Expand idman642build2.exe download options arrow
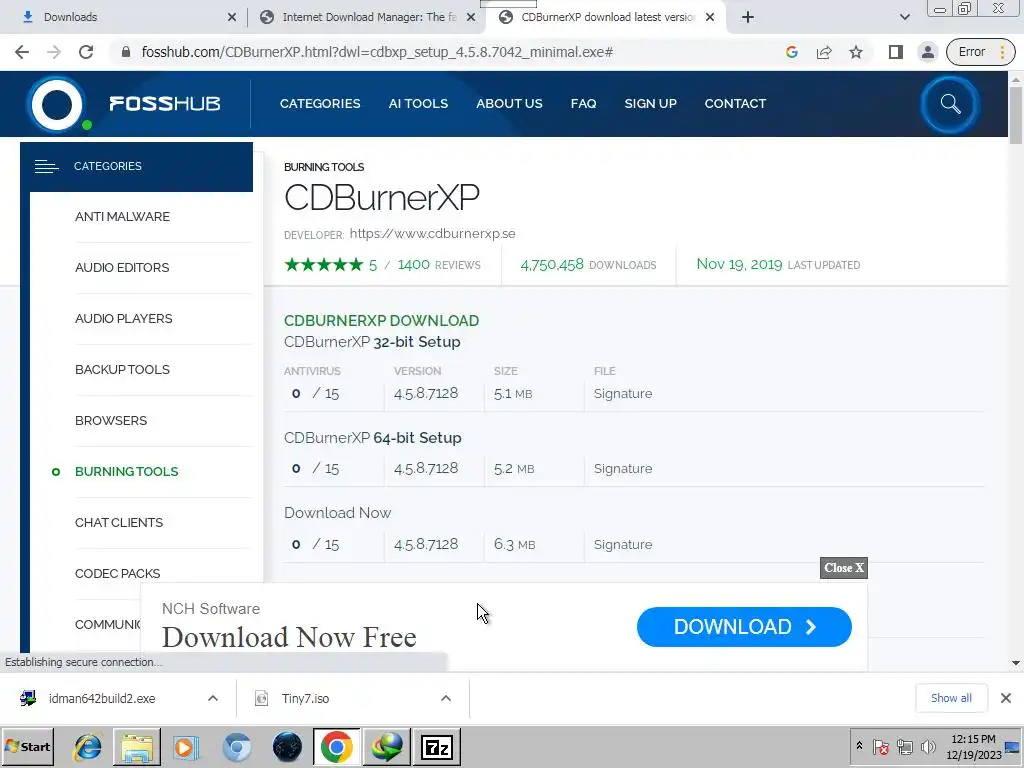This screenshot has width=1024, height=768. (x=213, y=698)
